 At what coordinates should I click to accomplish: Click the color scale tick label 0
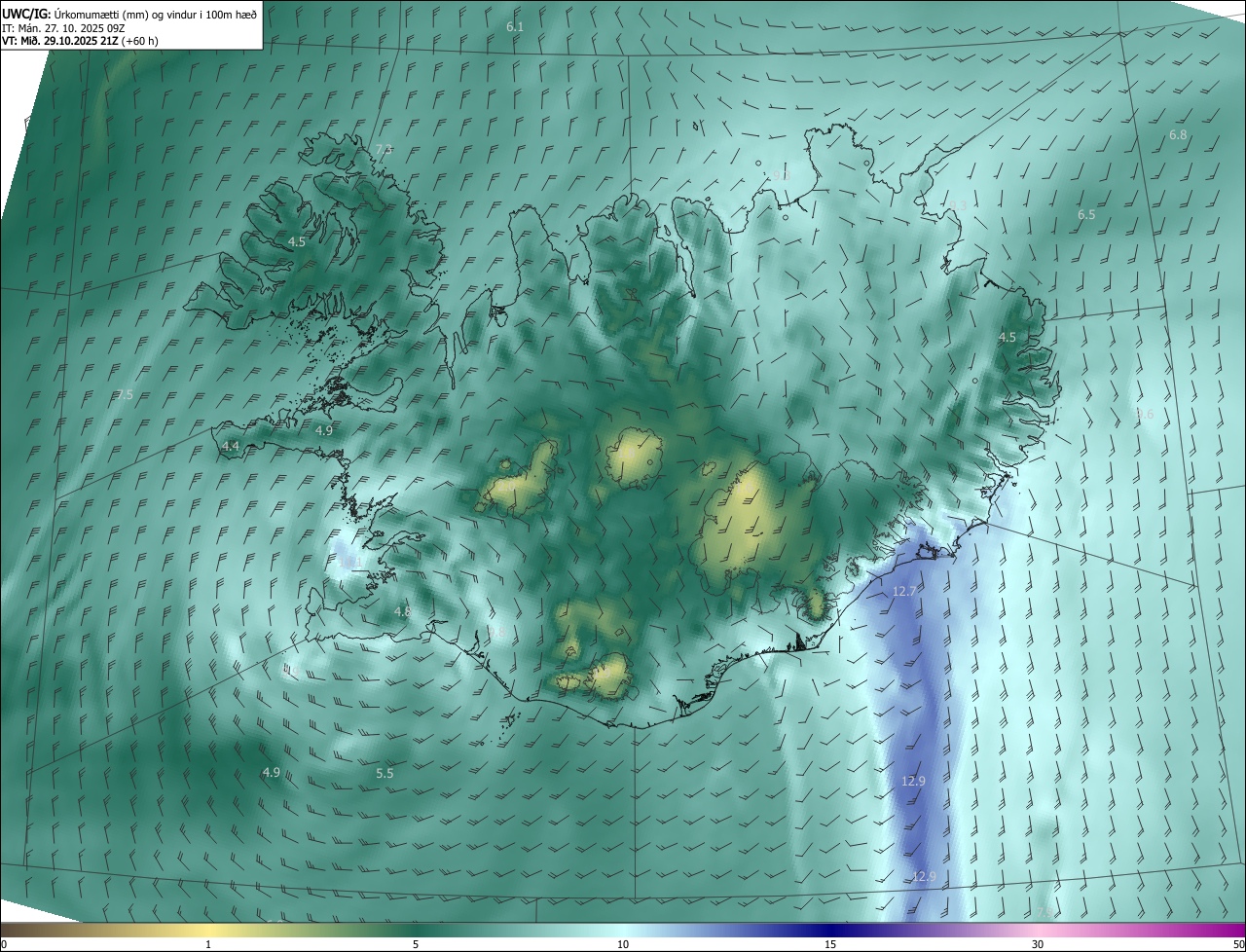point(3,944)
